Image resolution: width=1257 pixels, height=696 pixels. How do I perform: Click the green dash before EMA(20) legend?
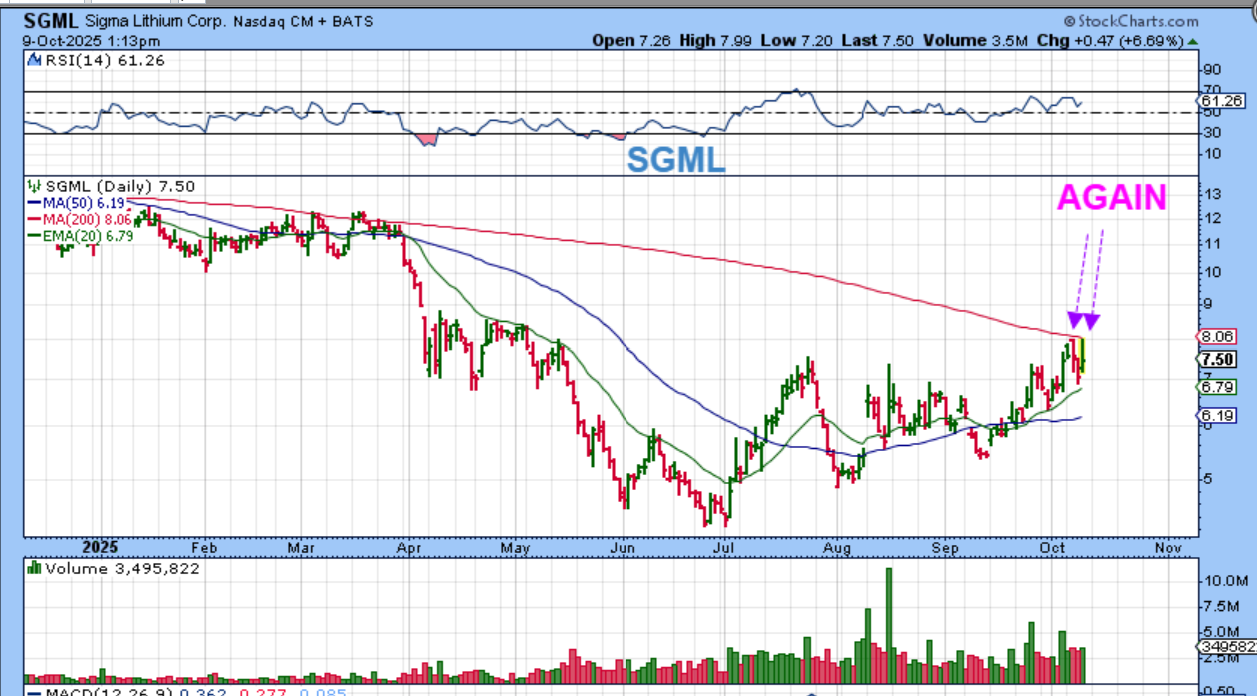tap(35, 234)
